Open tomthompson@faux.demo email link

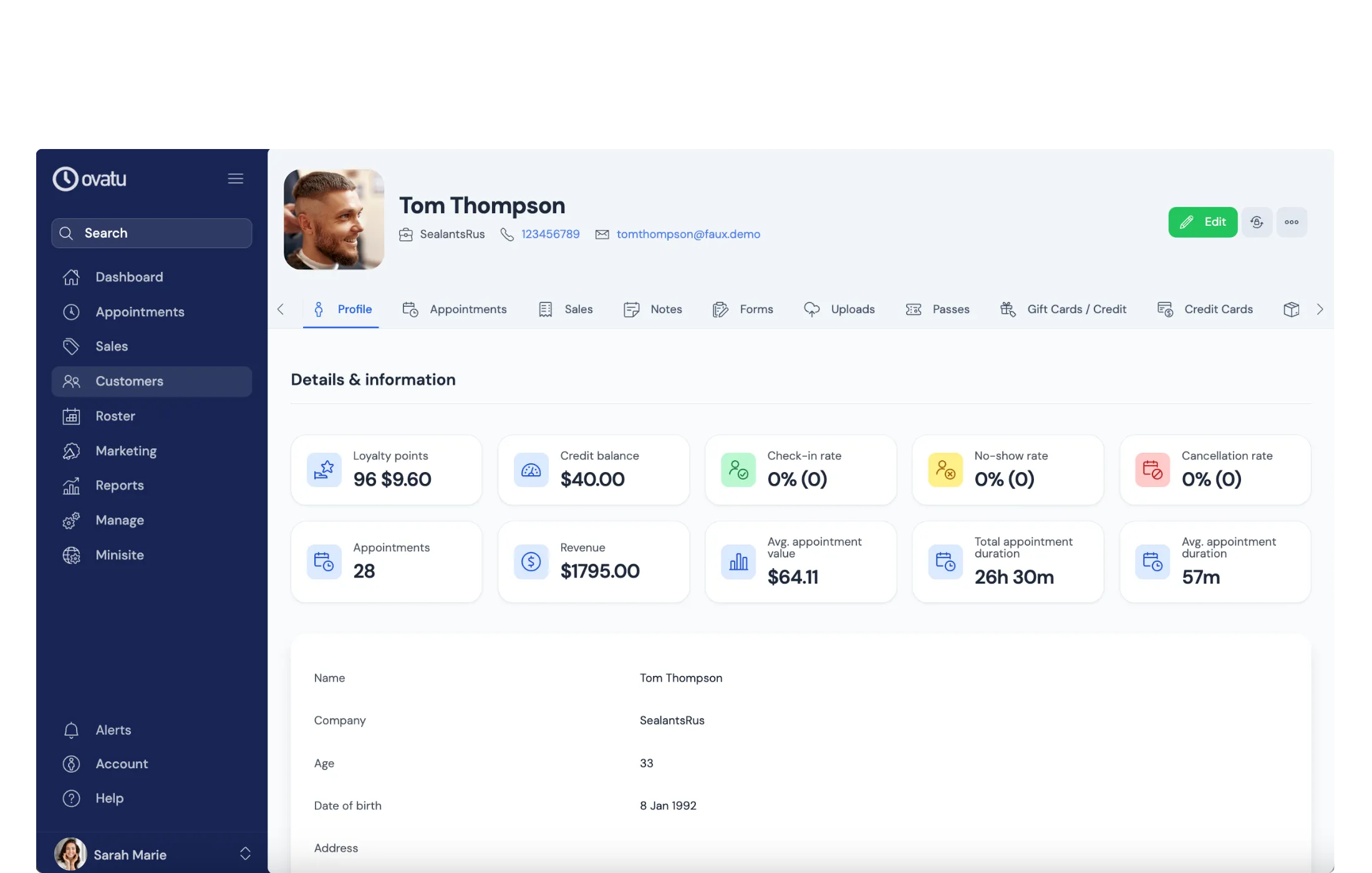688,234
